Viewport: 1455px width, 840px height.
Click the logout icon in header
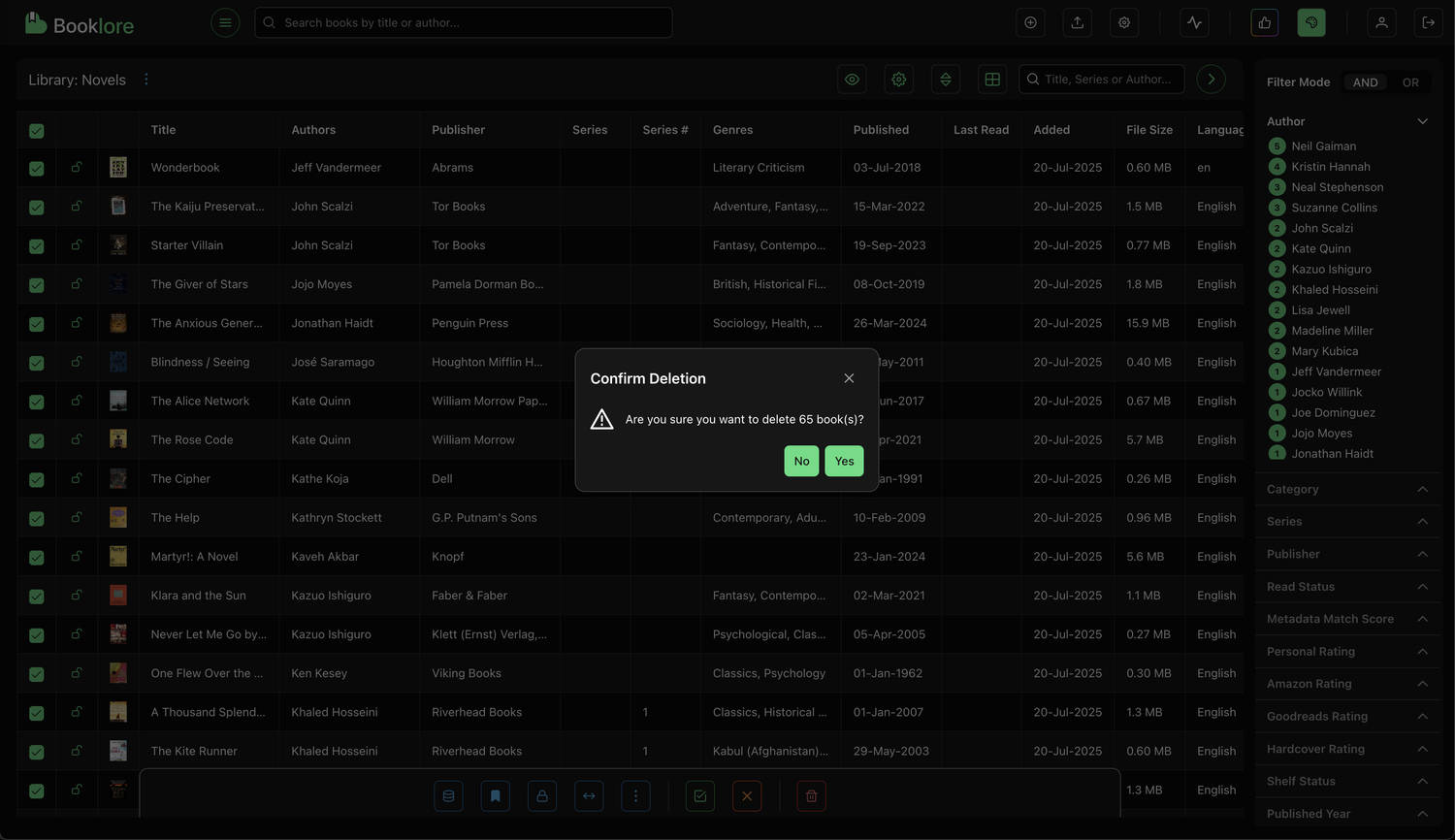pos(1428,22)
